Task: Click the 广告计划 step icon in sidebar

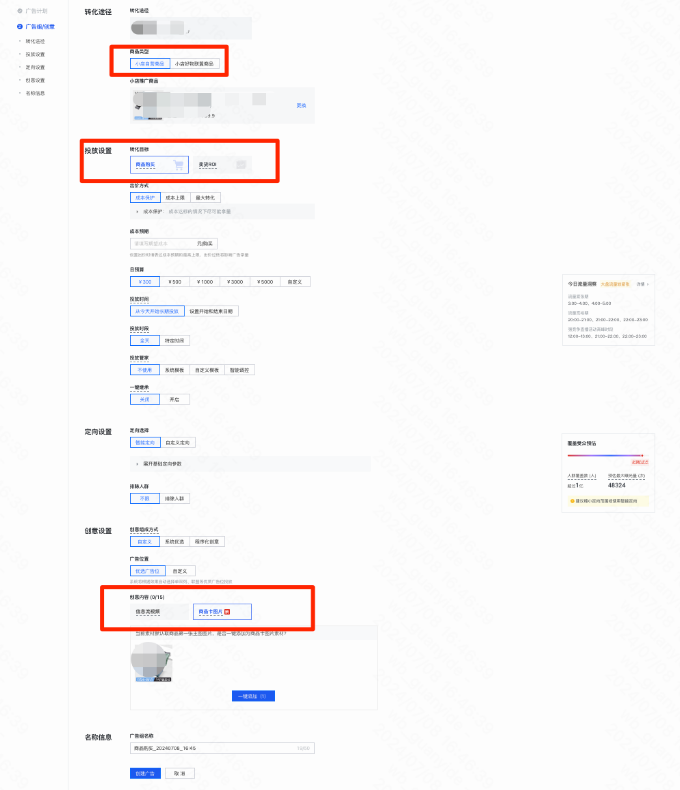Action: [x=20, y=10]
